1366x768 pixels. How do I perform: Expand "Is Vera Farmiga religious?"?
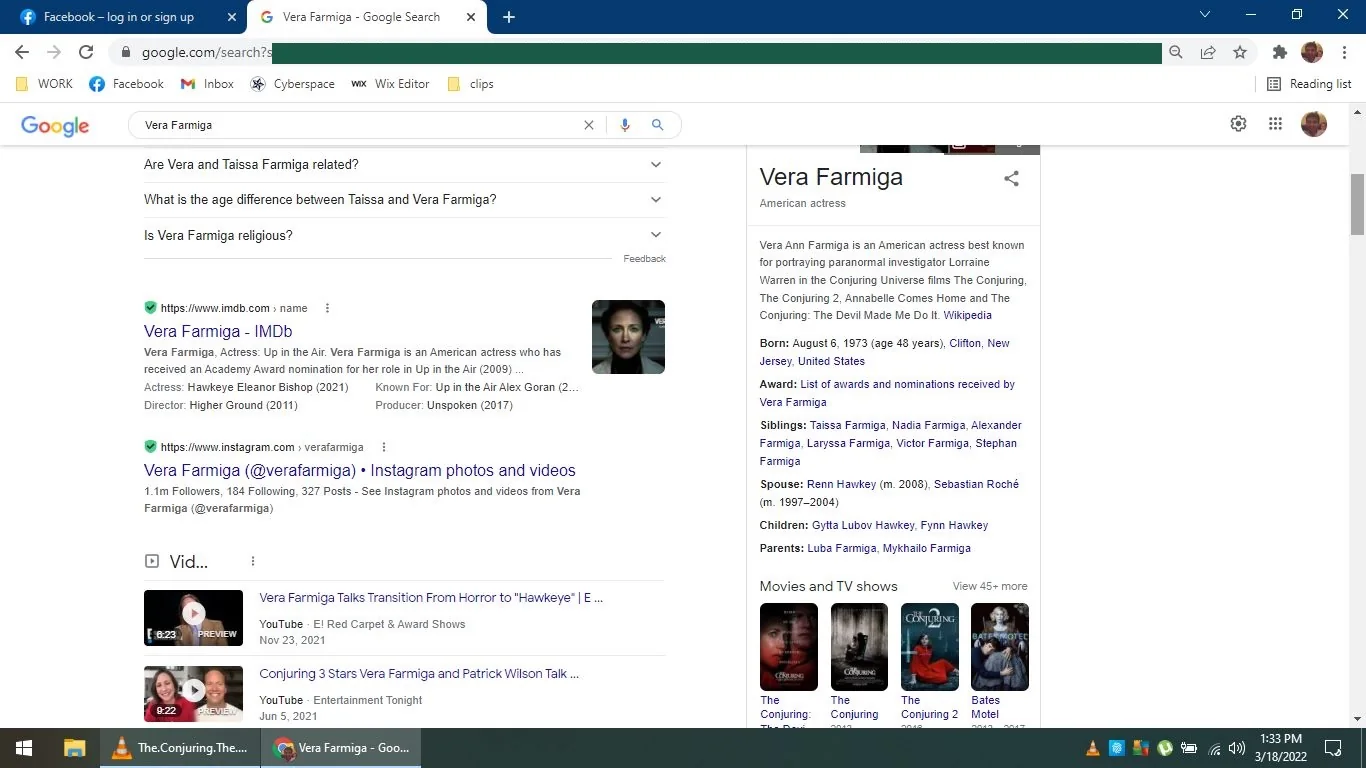[x=404, y=236]
